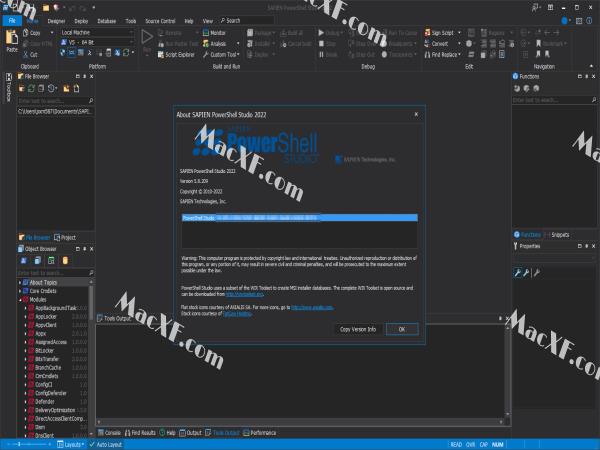Image resolution: width=600 pixels, height=450 pixels.
Task: Click the Copy button in ribbon
Action: (x=32, y=33)
